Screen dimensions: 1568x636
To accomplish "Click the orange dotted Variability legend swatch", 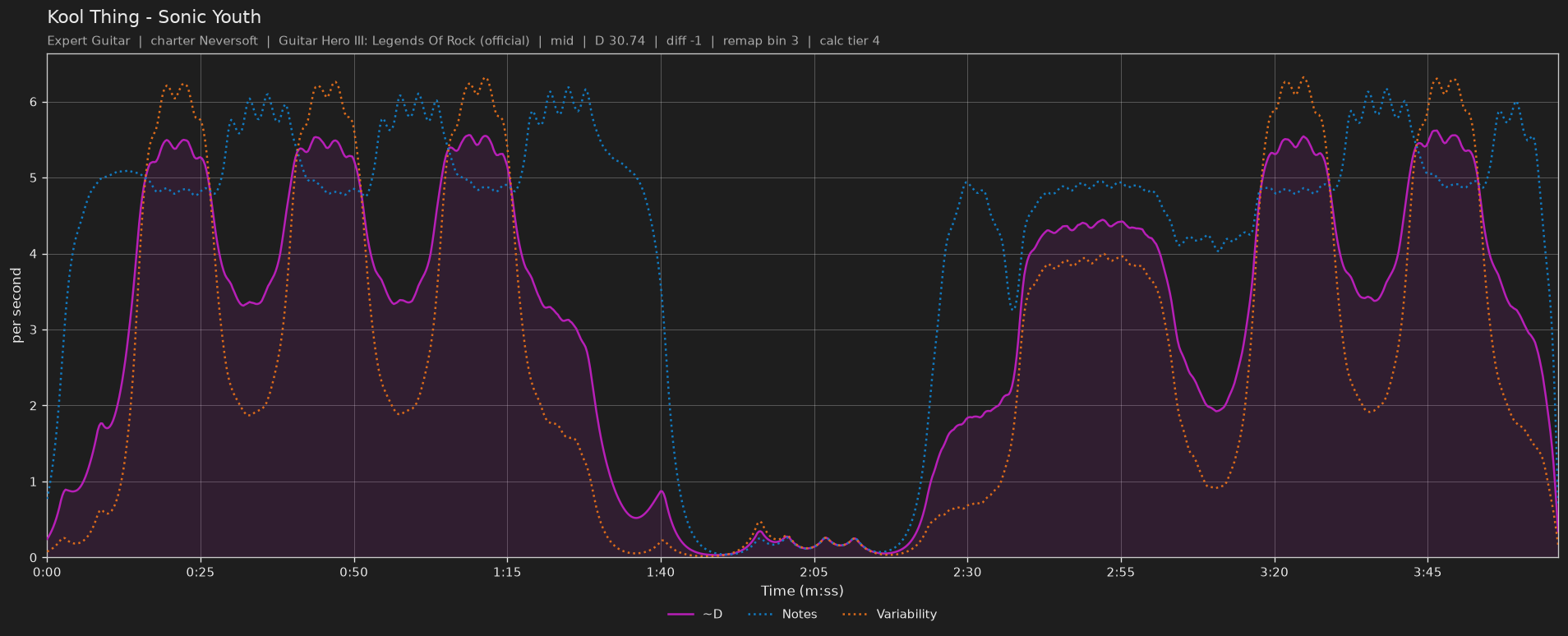I will [855, 615].
